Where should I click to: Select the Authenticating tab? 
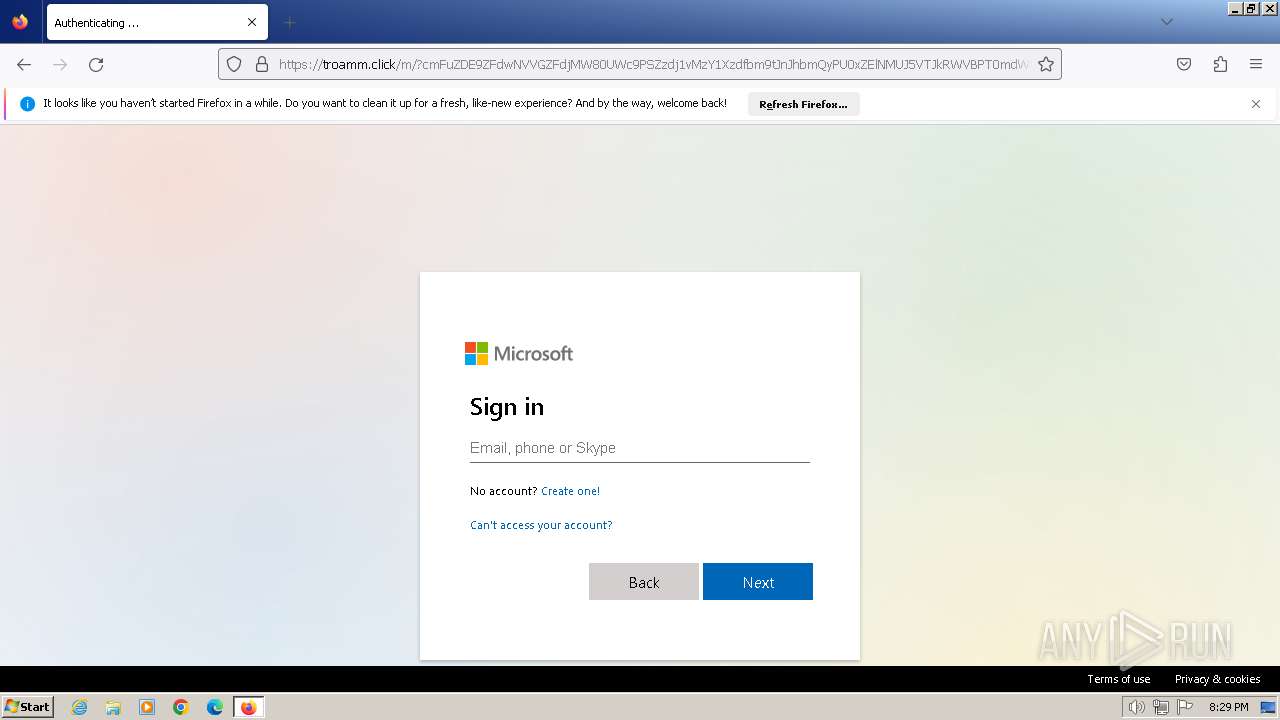click(157, 22)
